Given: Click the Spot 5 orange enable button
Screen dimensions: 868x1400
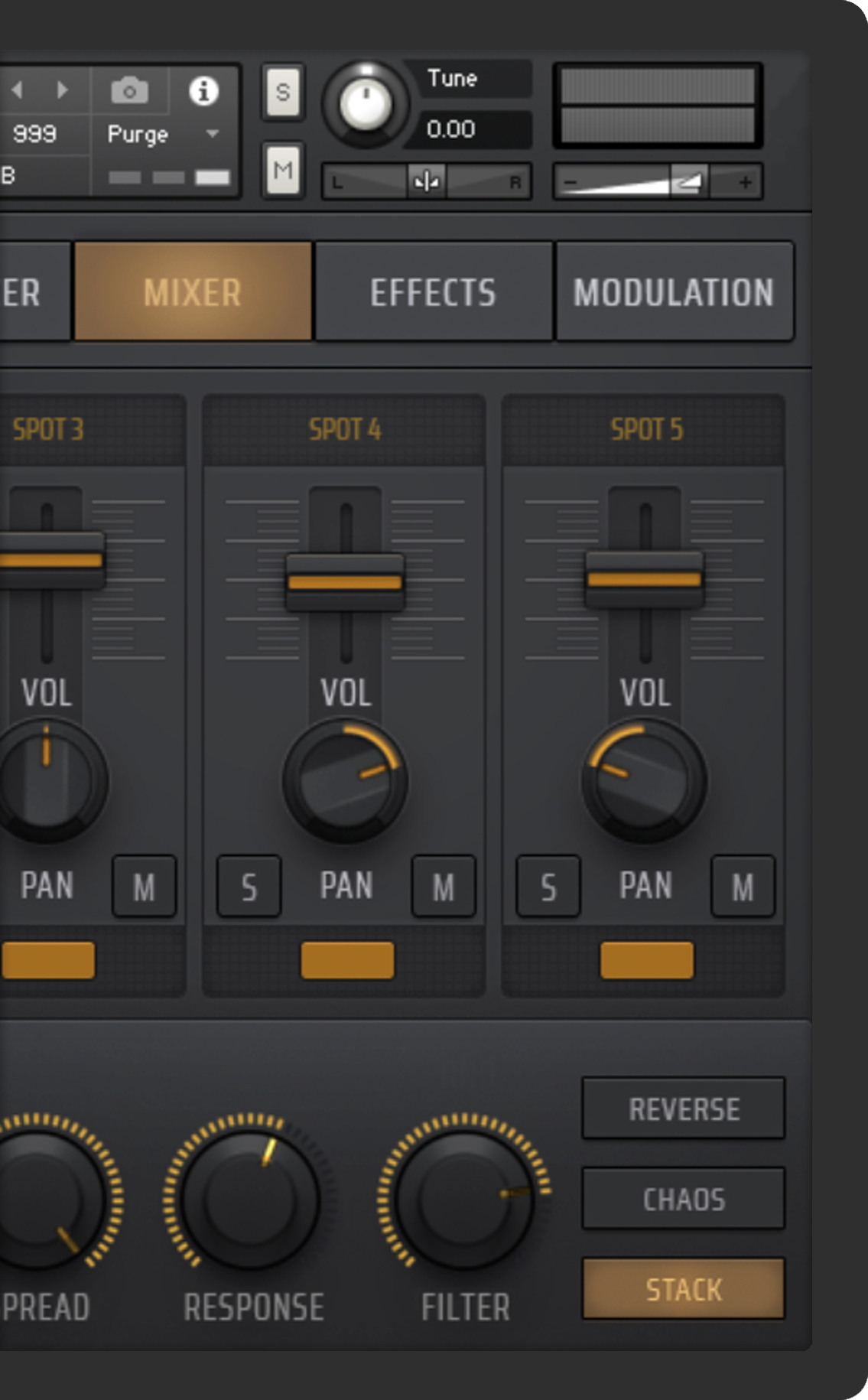Looking at the screenshot, I should [646, 960].
